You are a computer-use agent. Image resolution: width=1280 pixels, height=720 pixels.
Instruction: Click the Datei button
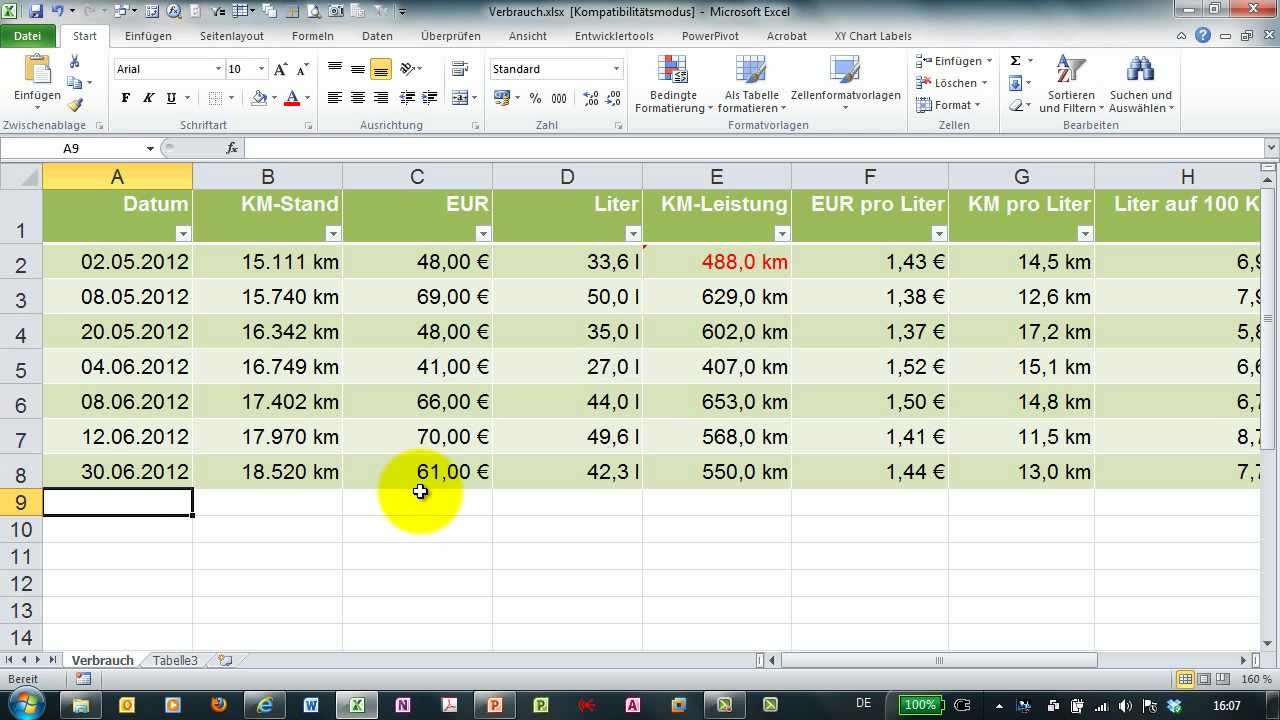[x=28, y=36]
